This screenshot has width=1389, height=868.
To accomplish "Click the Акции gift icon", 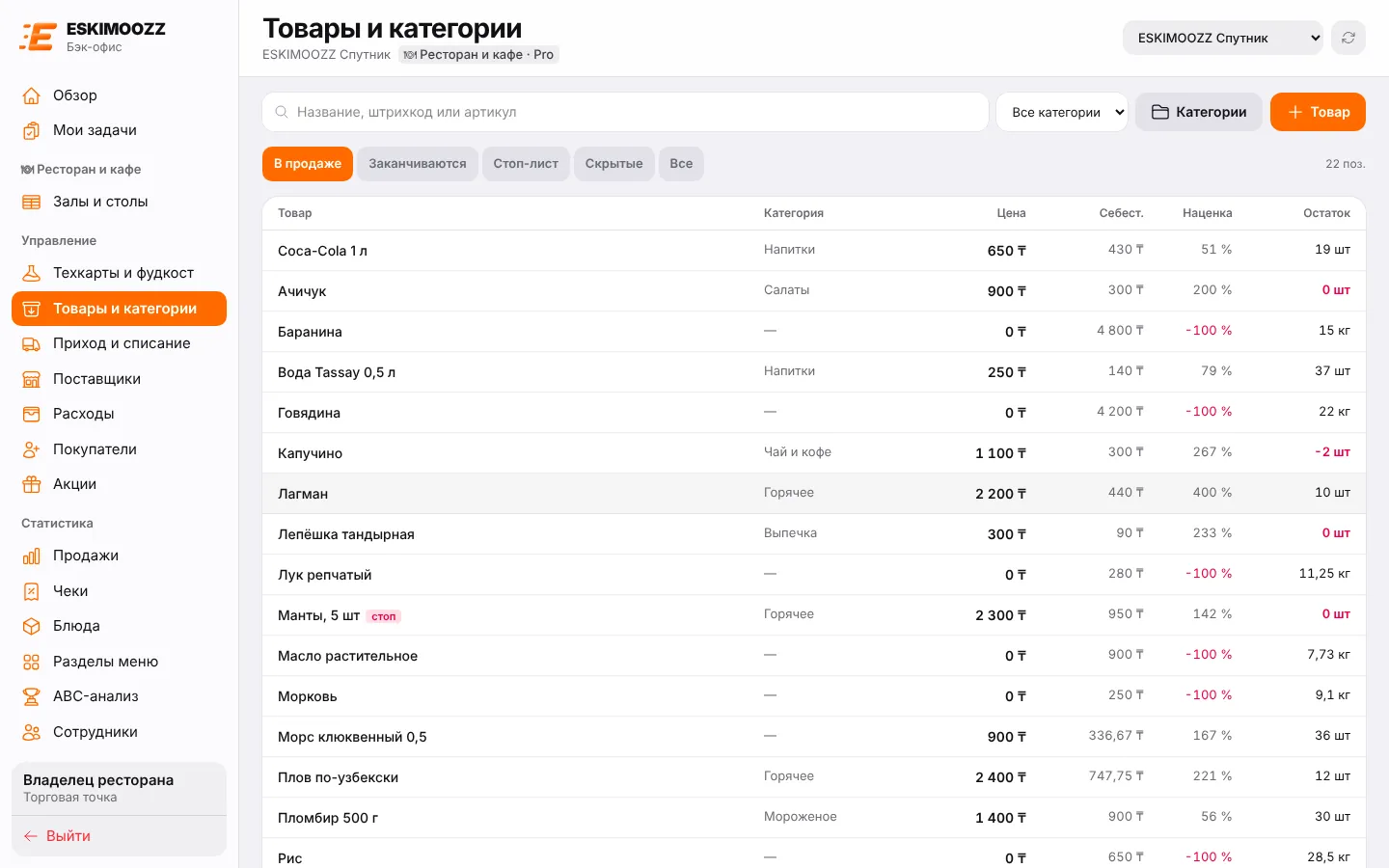I will (x=32, y=484).
